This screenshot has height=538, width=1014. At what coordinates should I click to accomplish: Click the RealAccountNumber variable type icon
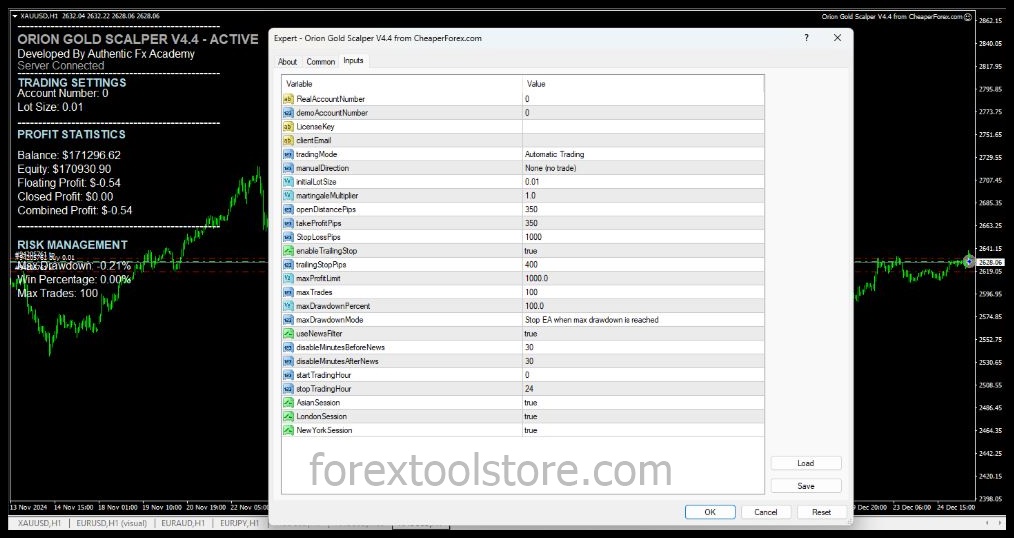click(288, 99)
